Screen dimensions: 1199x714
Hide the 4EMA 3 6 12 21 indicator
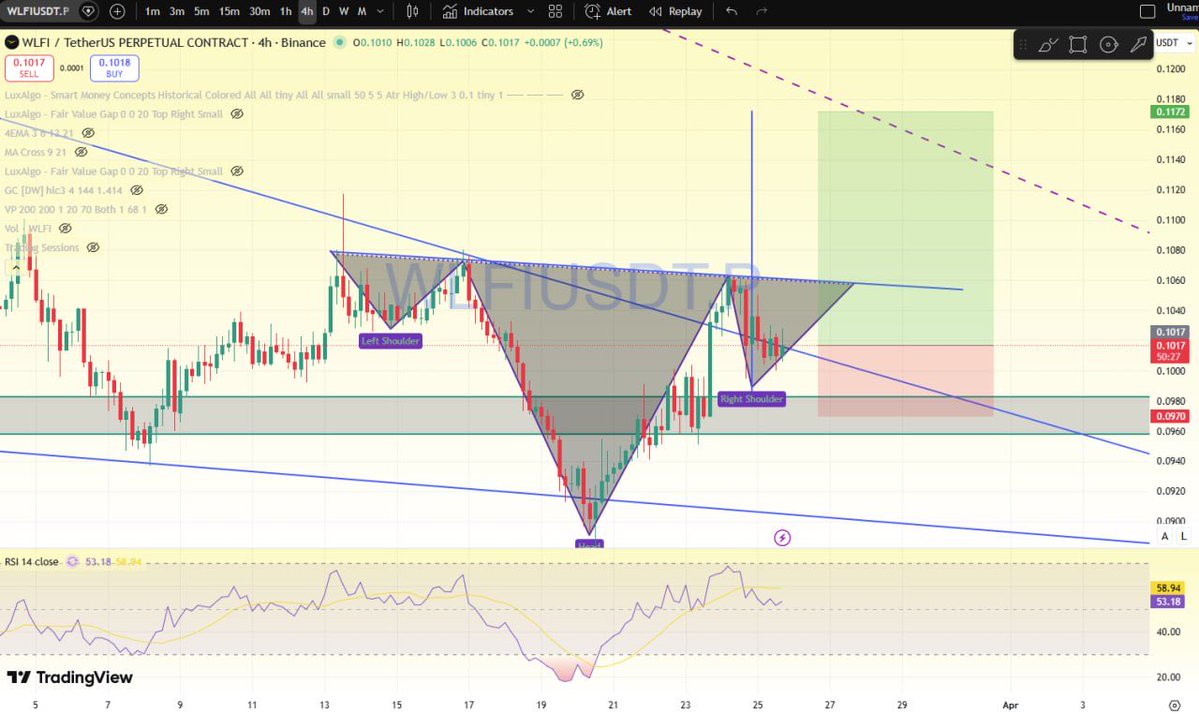(x=88, y=134)
